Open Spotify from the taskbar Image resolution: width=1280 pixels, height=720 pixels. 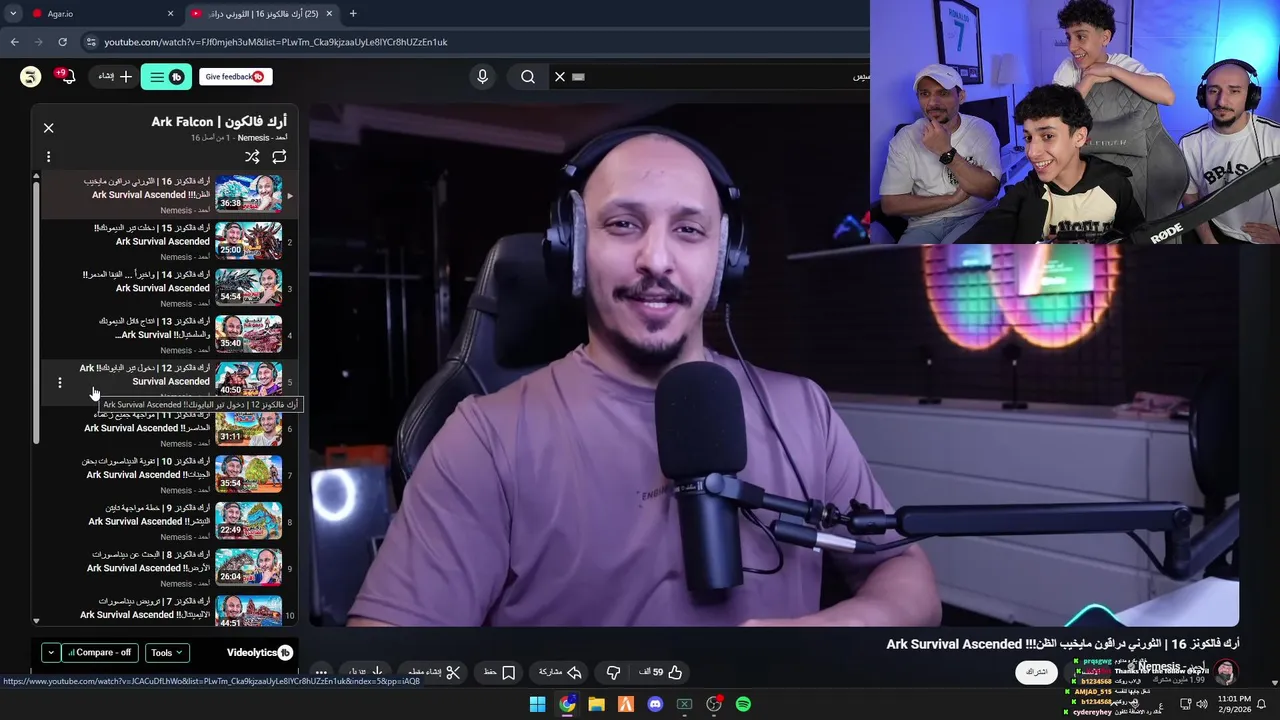(x=743, y=704)
